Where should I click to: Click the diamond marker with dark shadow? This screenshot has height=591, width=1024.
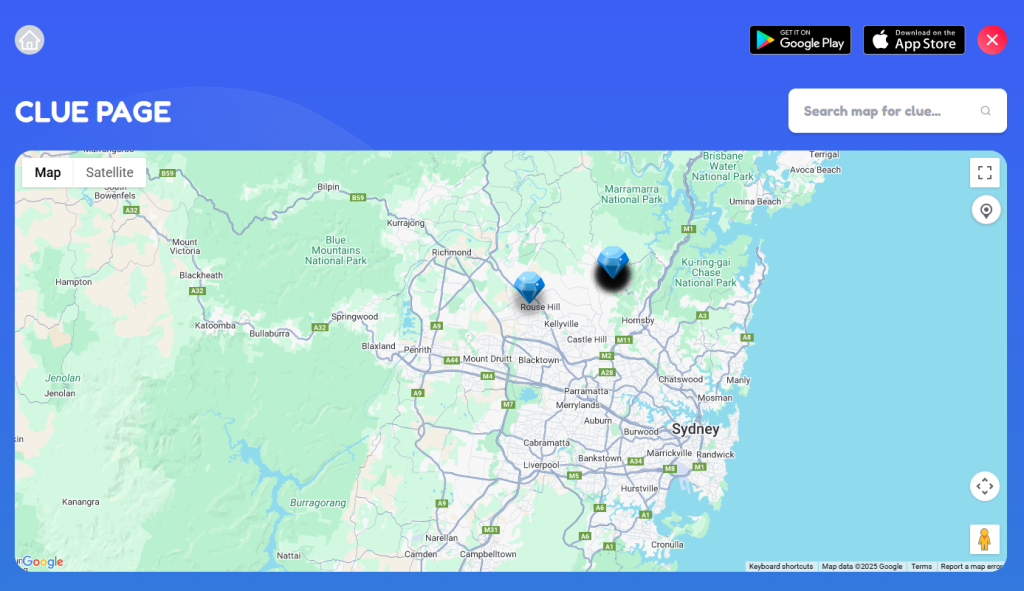click(x=612, y=264)
